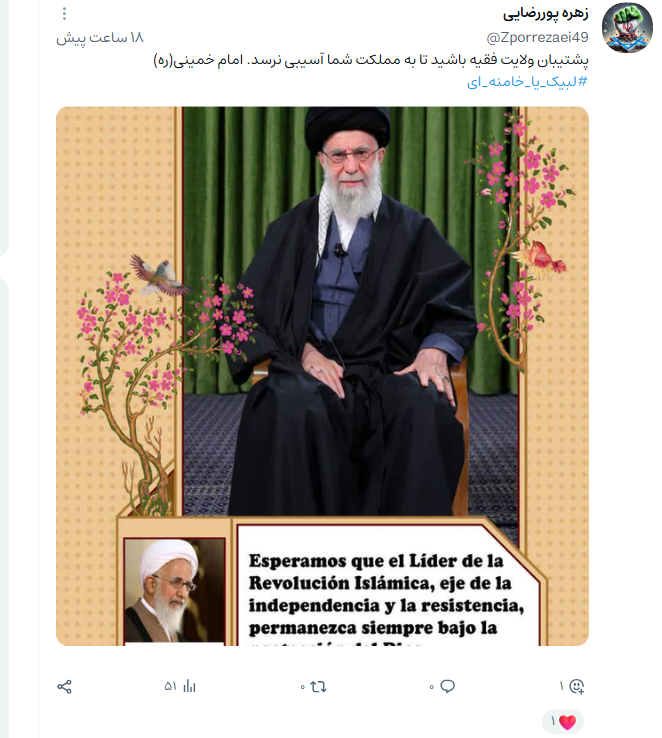Select the reaction count beside the smiley icon

coord(561,686)
